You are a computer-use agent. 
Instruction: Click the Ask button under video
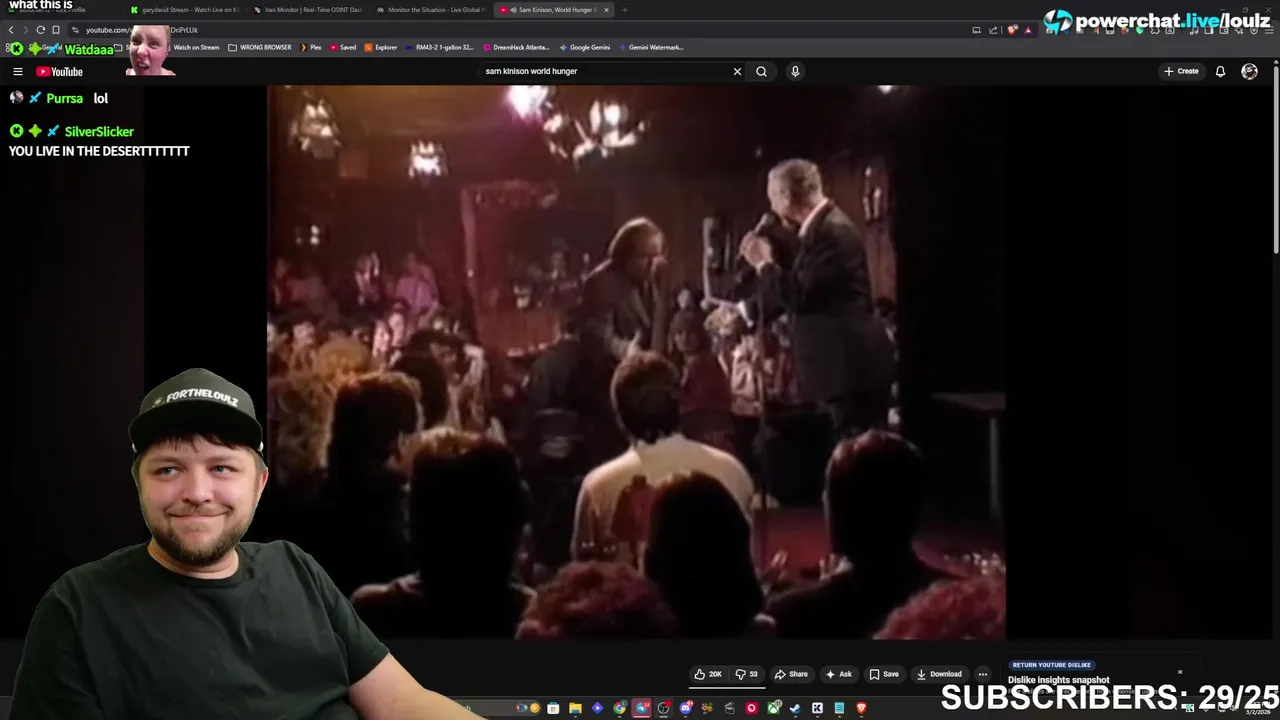point(838,674)
